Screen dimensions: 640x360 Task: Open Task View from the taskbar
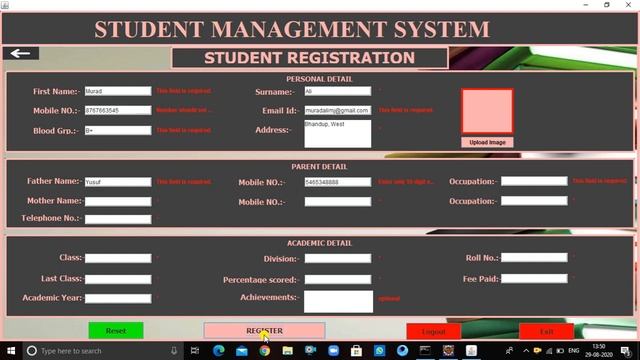[x=195, y=351]
